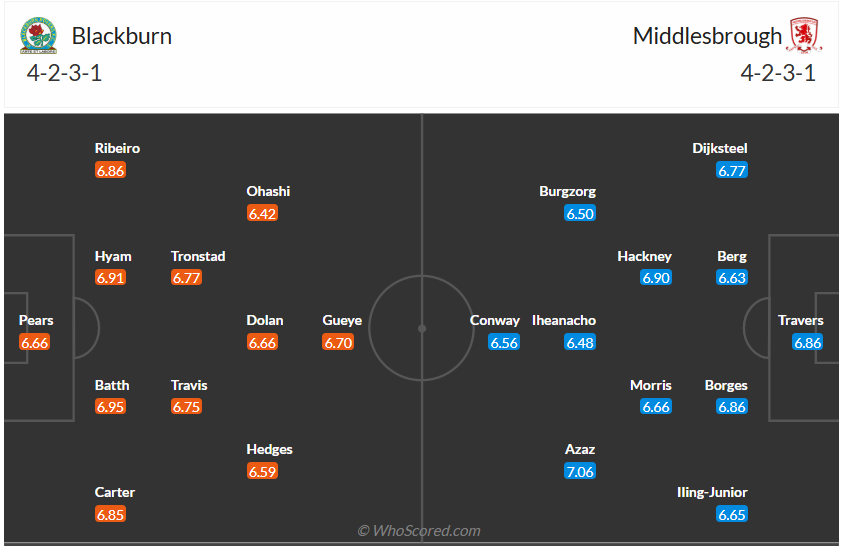Select Carter's 6.85 rating badge

[111, 514]
